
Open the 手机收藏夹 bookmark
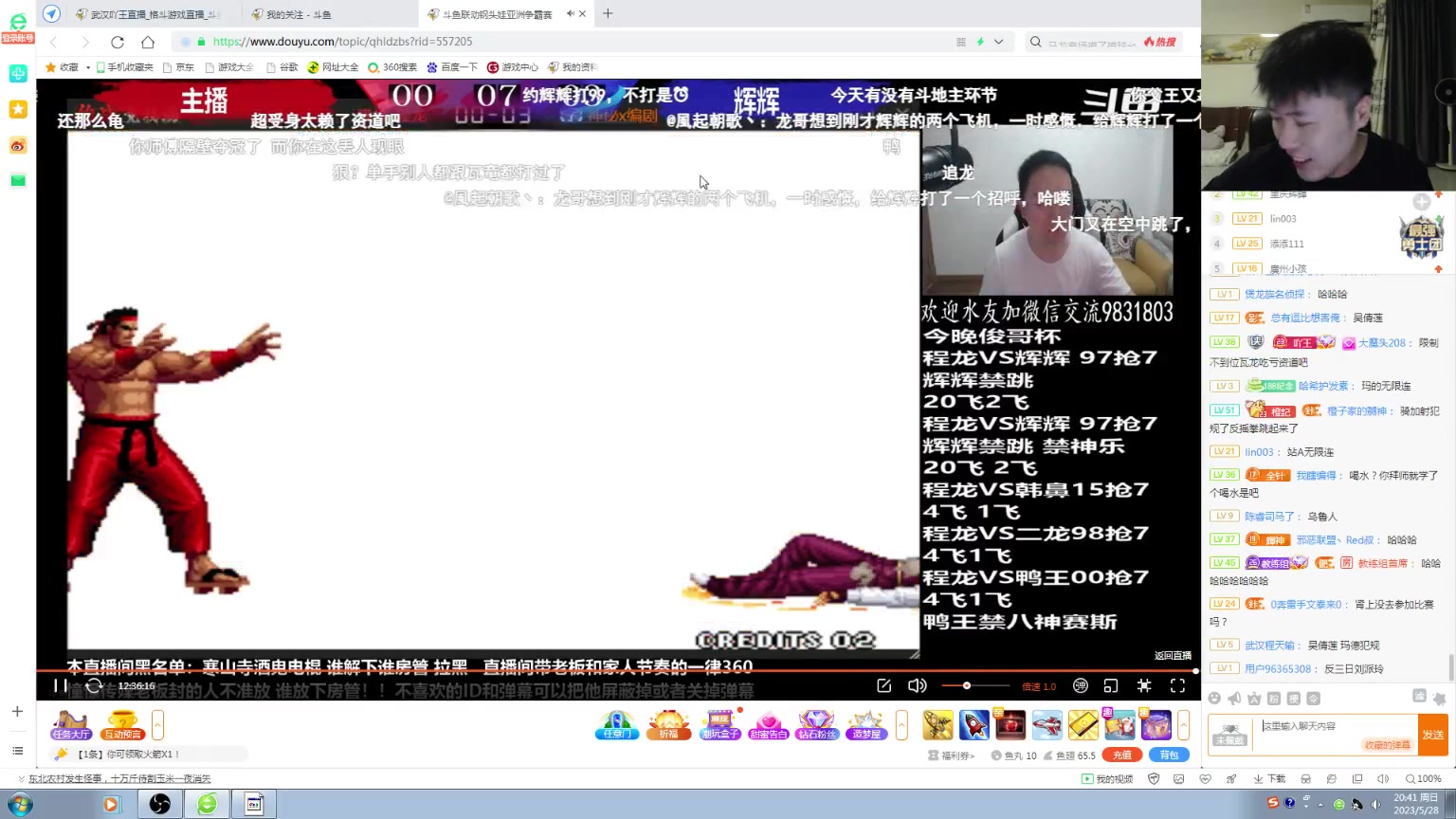coord(124,67)
